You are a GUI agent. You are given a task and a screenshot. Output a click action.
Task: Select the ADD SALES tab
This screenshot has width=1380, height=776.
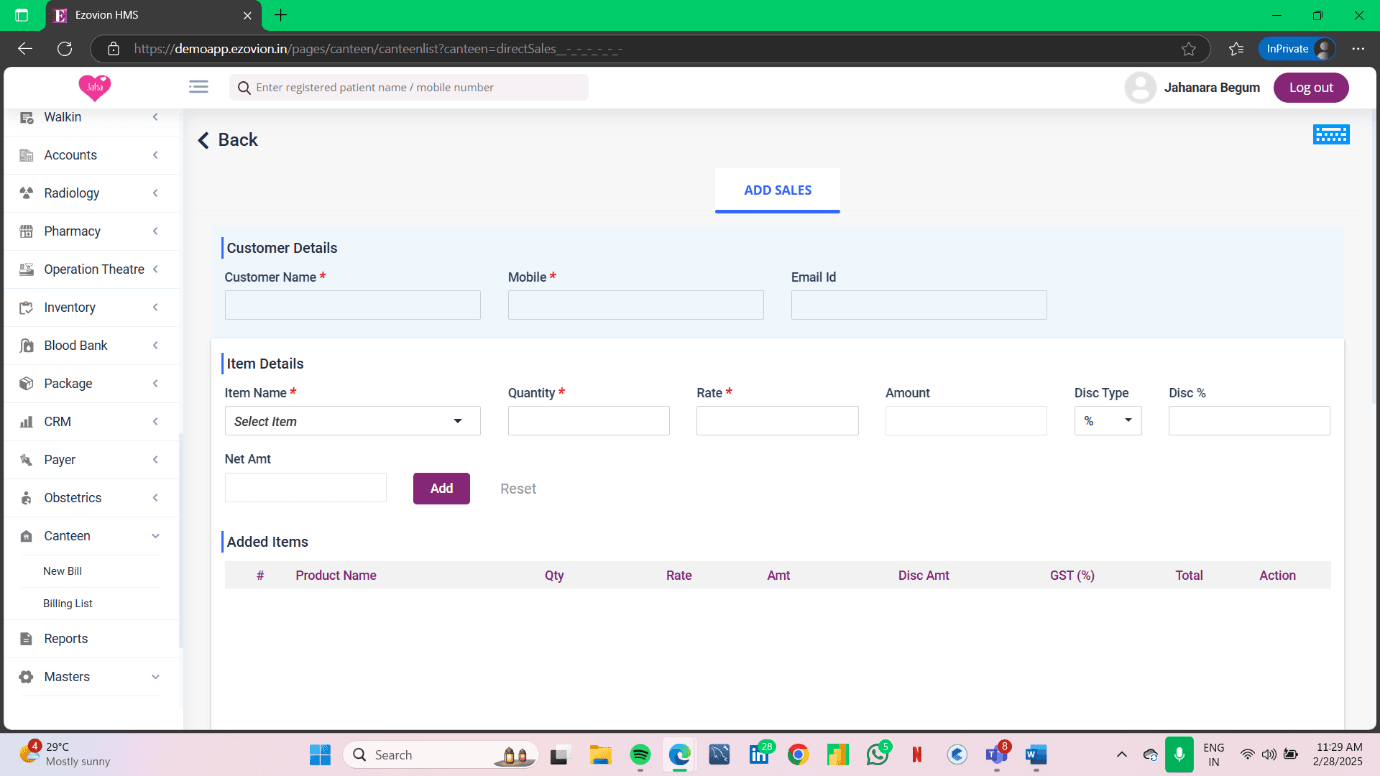(x=777, y=190)
